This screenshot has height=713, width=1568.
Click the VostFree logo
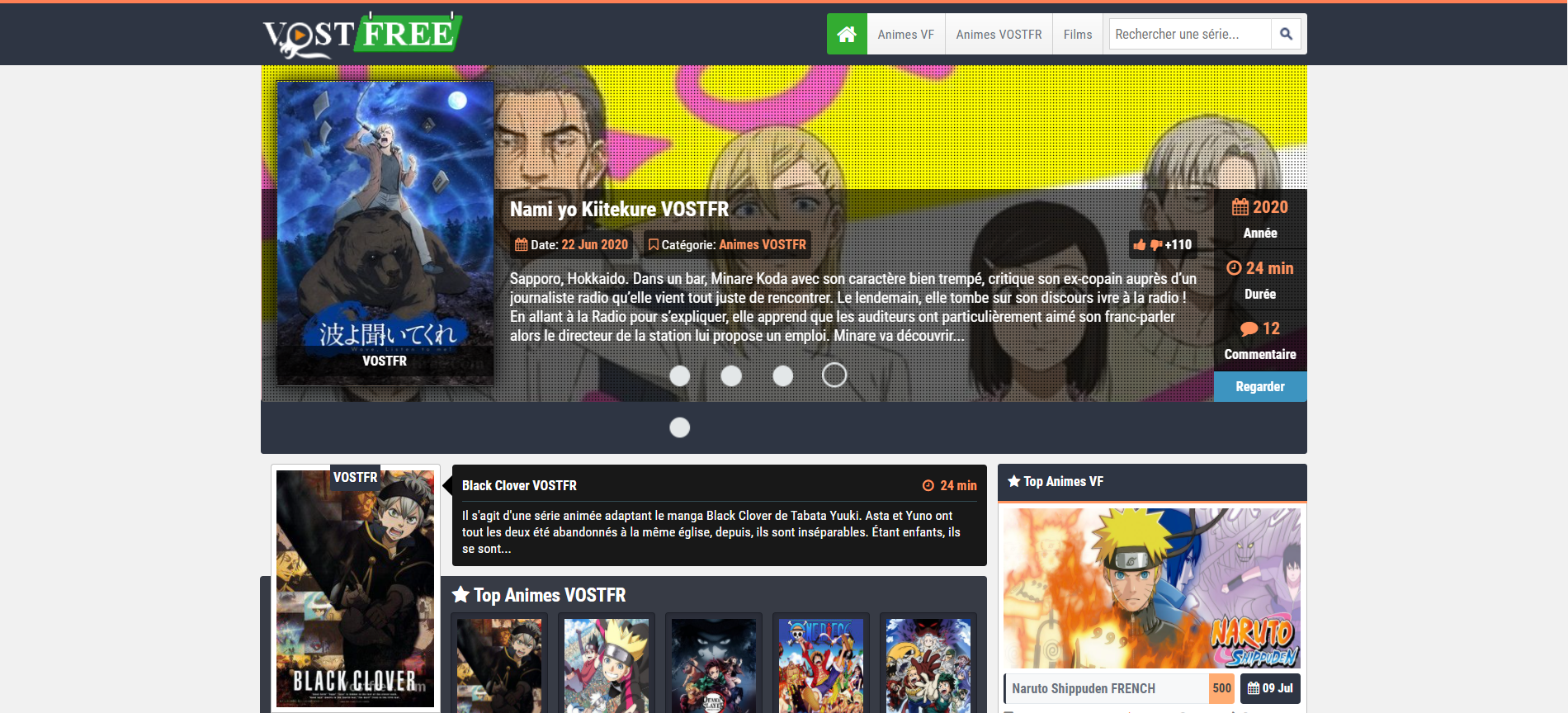362,35
